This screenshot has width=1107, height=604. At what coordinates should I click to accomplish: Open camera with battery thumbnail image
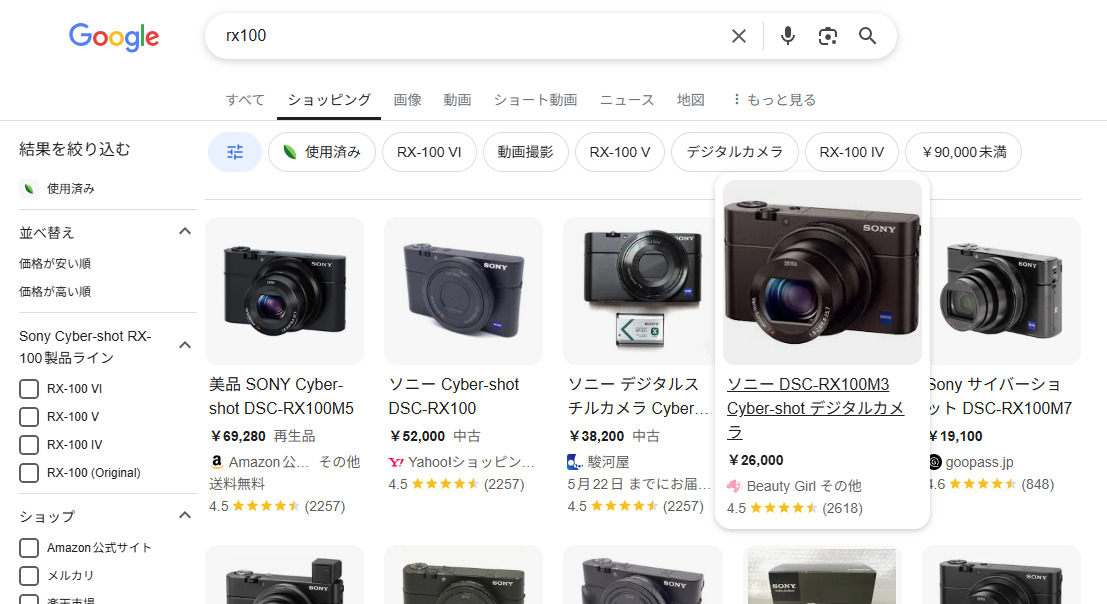pyautogui.click(x=639, y=291)
